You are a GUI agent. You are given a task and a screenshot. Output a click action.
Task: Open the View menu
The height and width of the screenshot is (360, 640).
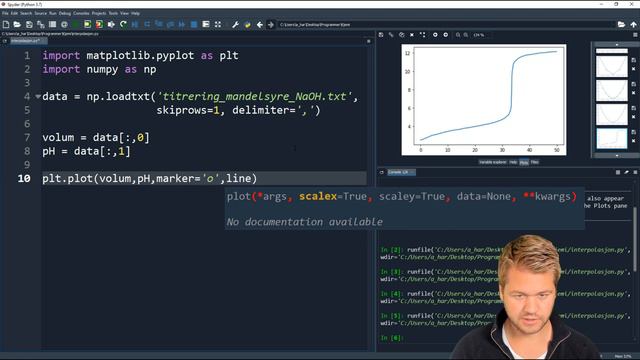coord(124,13)
